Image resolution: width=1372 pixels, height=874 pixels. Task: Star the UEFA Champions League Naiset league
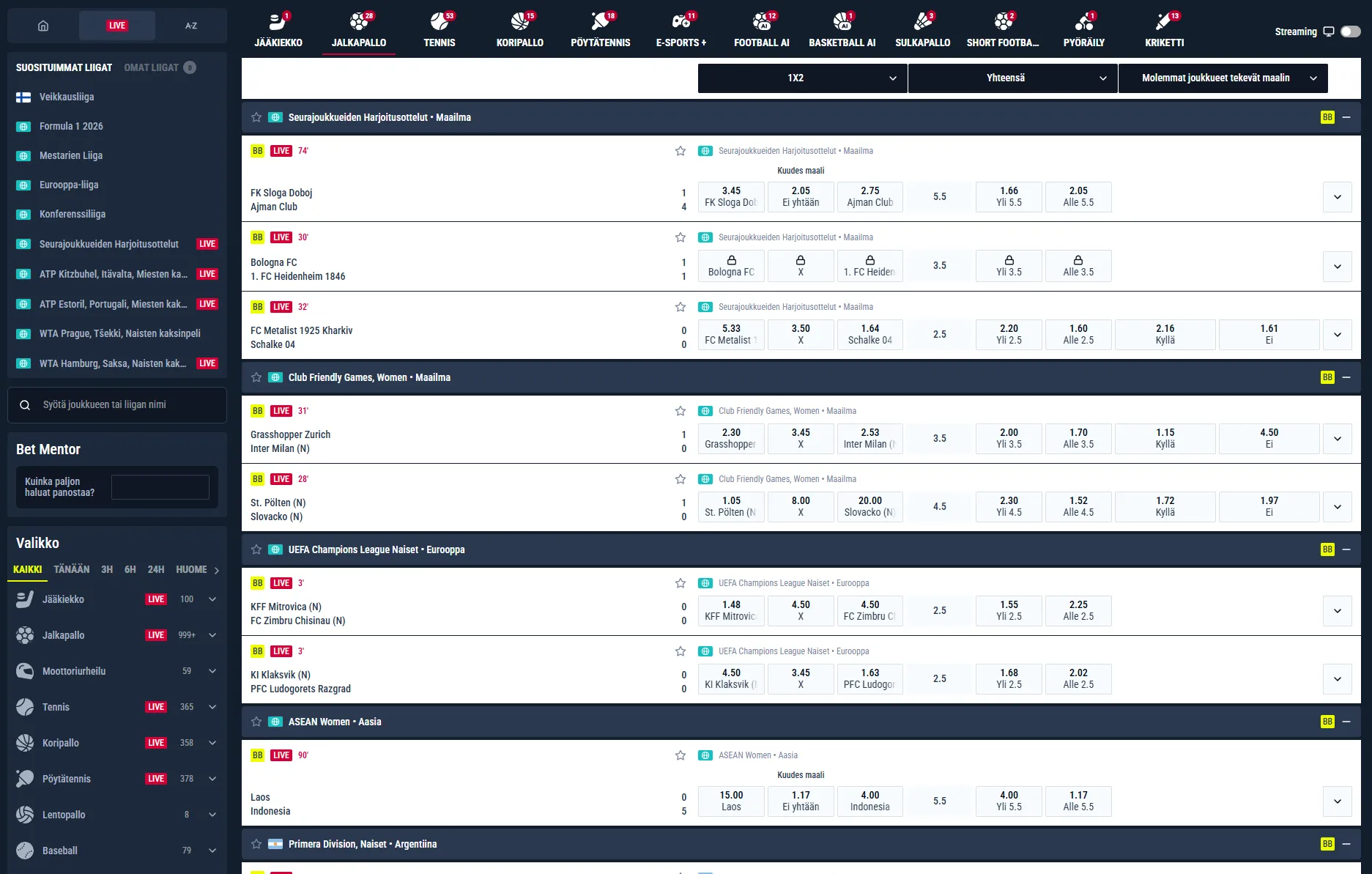pyautogui.click(x=256, y=549)
